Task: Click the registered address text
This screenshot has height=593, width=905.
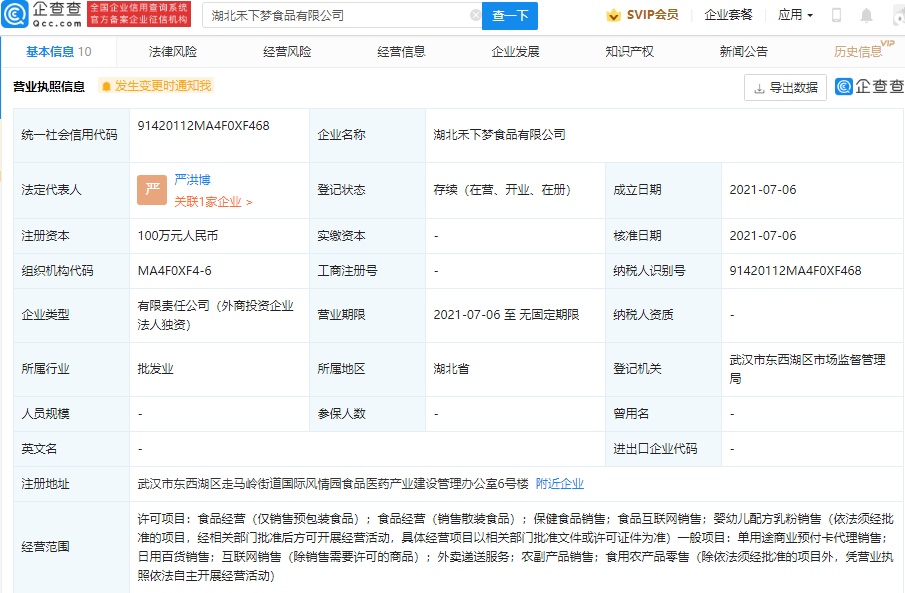Action: pos(332,484)
